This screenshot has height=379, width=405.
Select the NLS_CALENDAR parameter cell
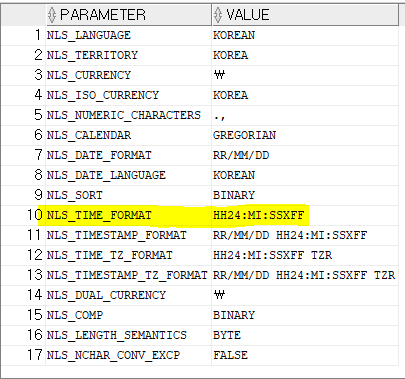click(129, 135)
